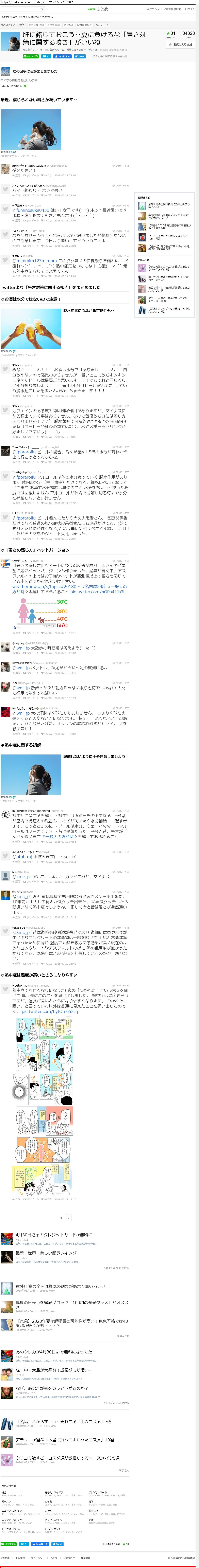Viewport: 199px width, 1568px height.
Task: Click the search magnifier icon in header
Action: 43,9
